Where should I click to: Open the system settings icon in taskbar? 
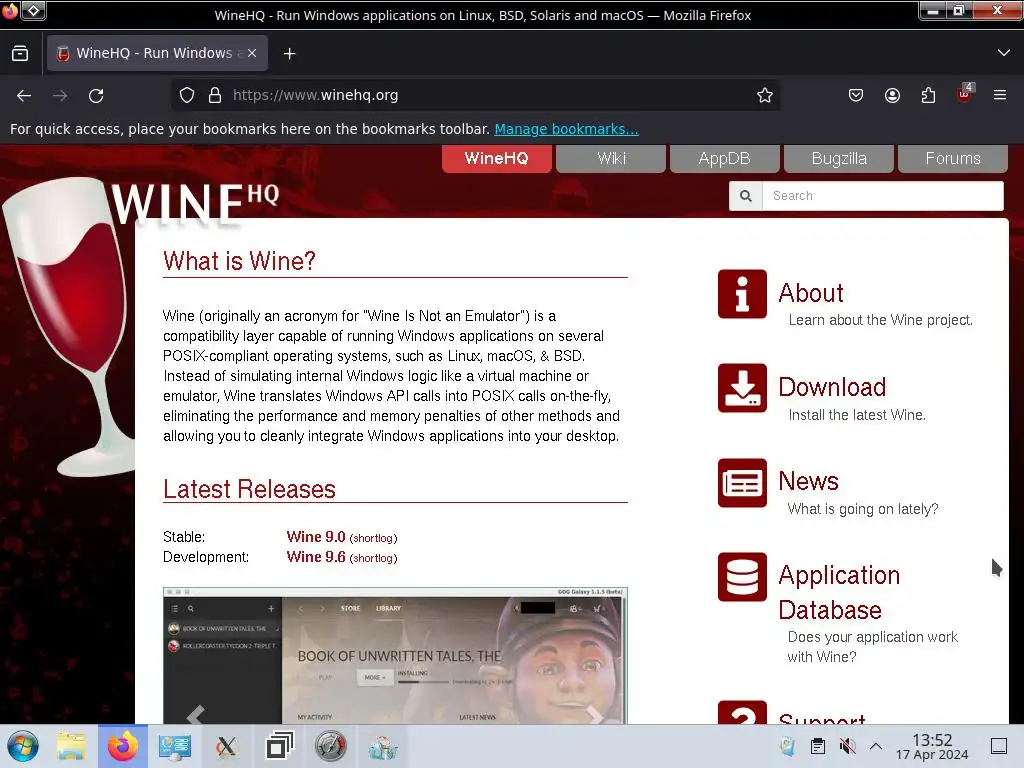[174, 746]
